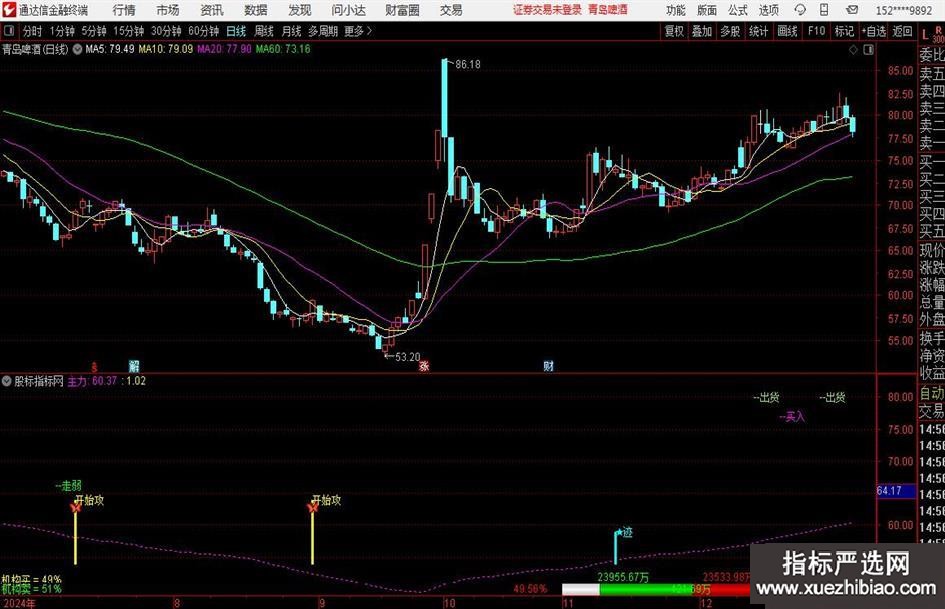Click the 画线 drawing button
Viewport: 945px width, 609px height.
pyautogui.click(x=787, y=31)
